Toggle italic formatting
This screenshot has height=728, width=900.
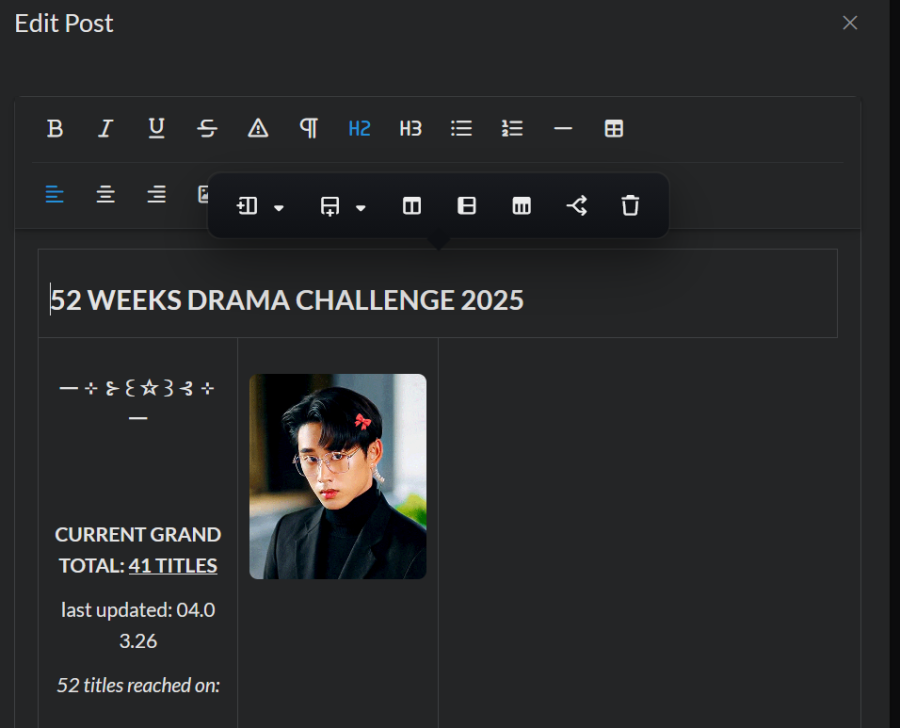(105, 128)
